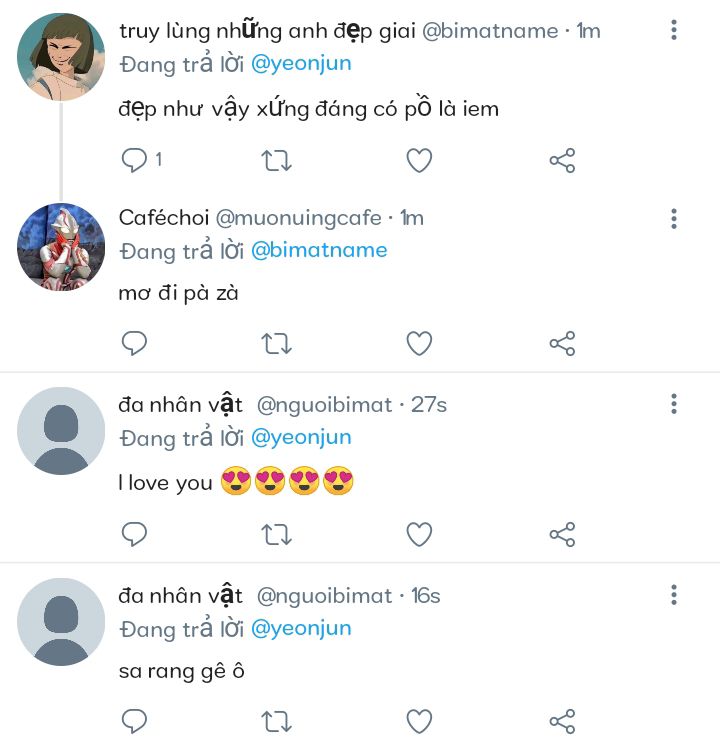Share the 'I love you' tweet
The width and height of the screenshot is (720, 744).
point(562,534)
